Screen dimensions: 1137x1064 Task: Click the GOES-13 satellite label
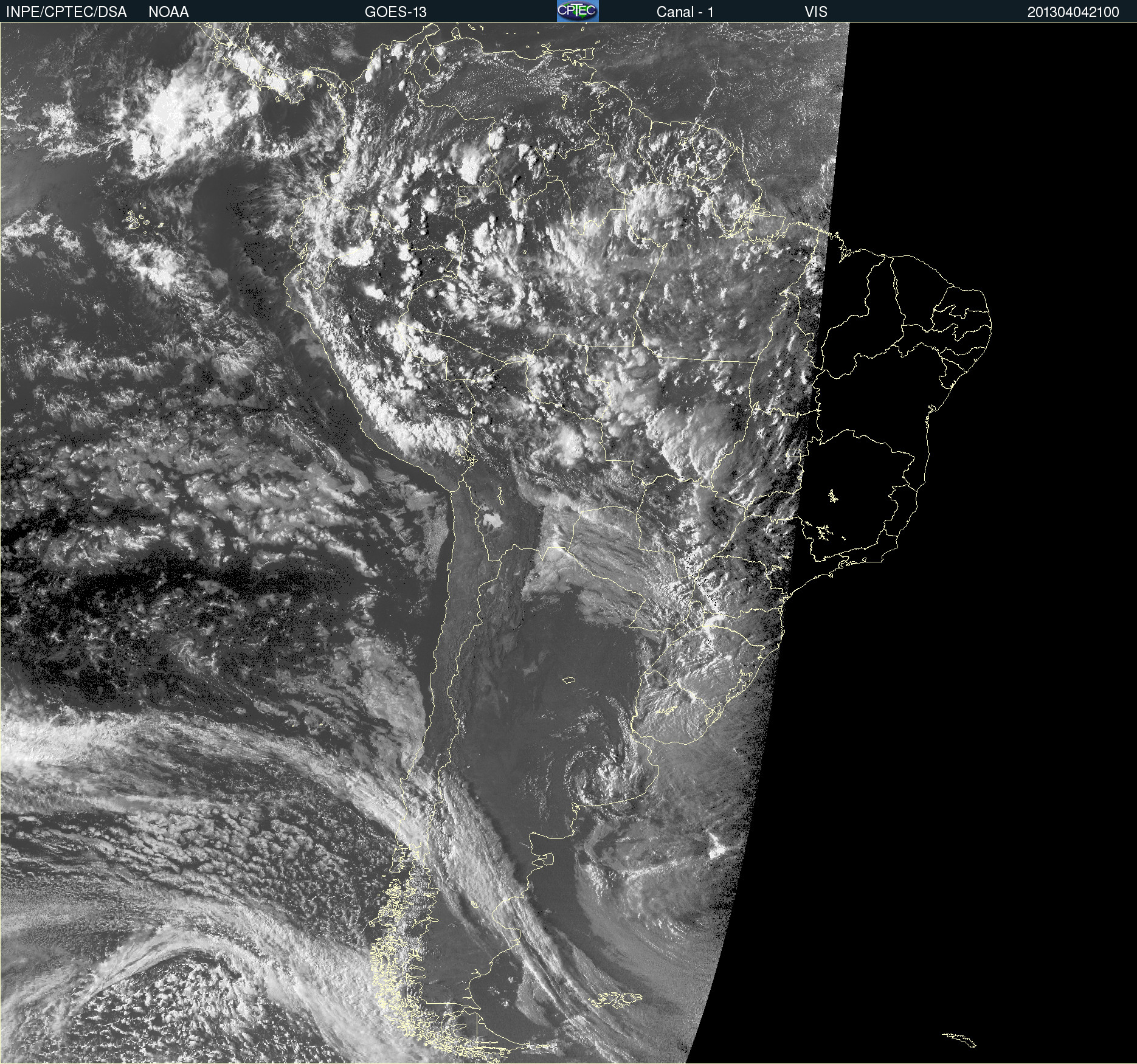[395, 12]
